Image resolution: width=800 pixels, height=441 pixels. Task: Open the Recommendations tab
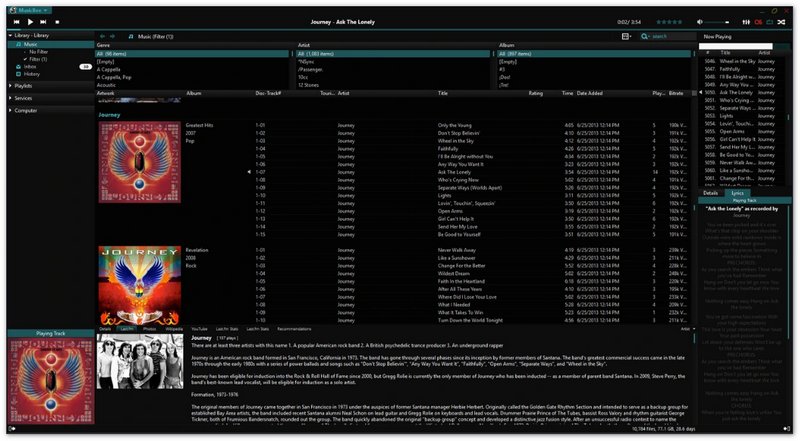pos(294,329)
